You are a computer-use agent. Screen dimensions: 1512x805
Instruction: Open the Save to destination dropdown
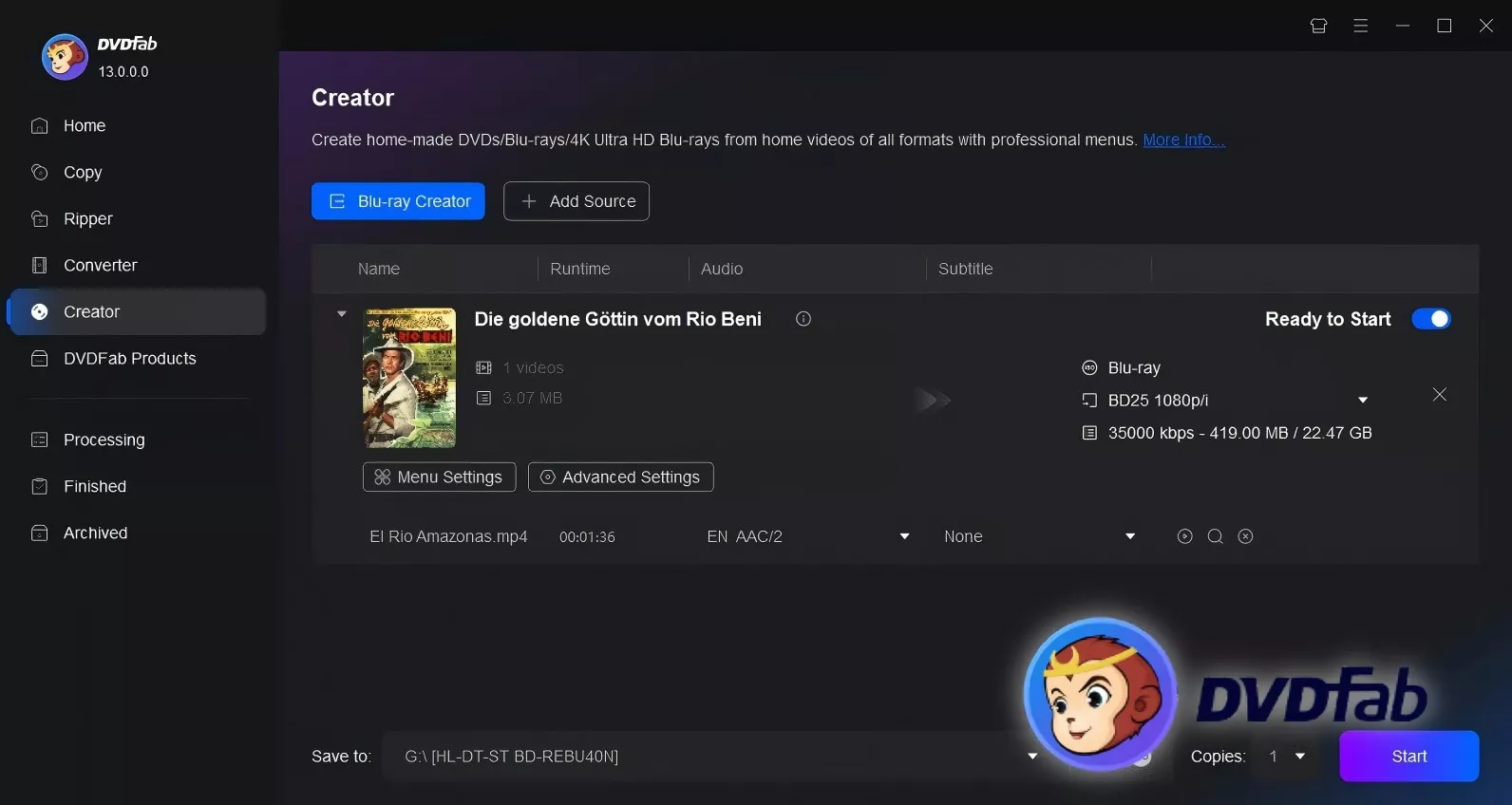[x=1032, y=757]
